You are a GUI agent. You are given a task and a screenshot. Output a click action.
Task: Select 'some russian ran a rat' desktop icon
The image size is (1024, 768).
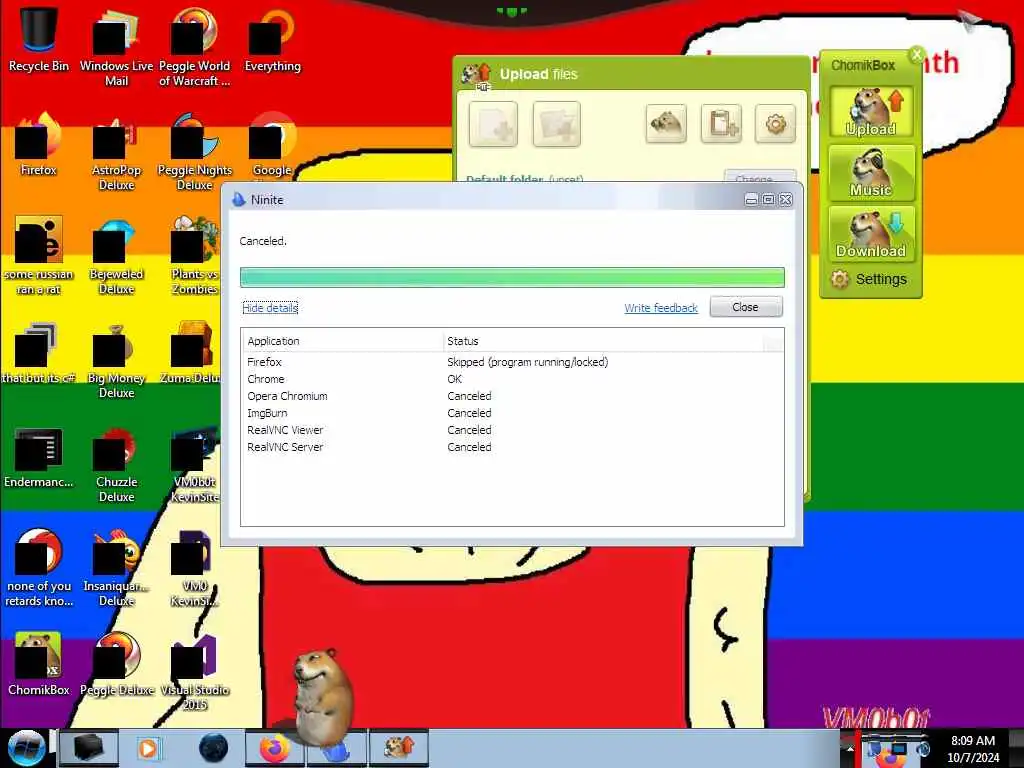coord(39,255)
